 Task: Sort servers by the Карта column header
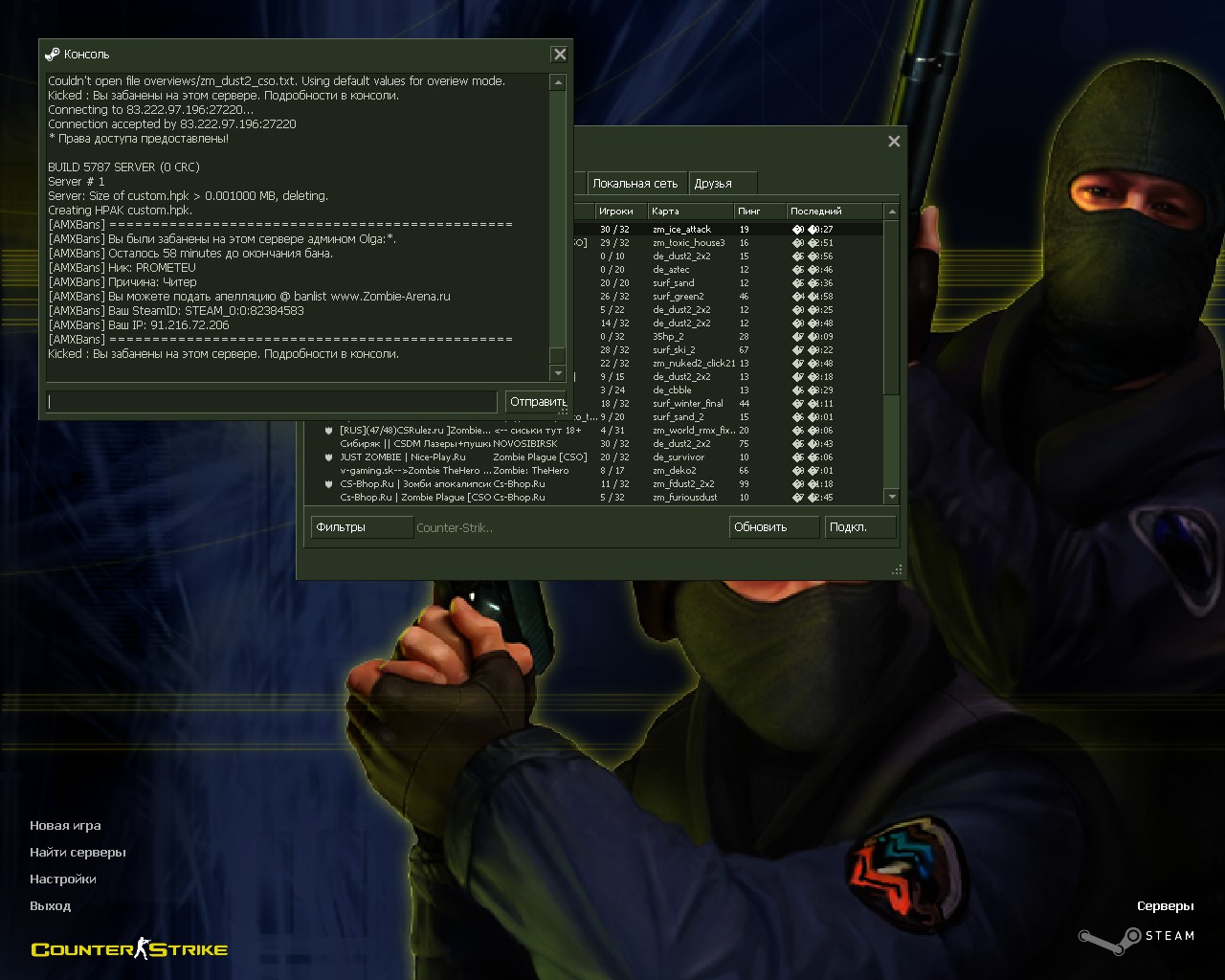690,212
